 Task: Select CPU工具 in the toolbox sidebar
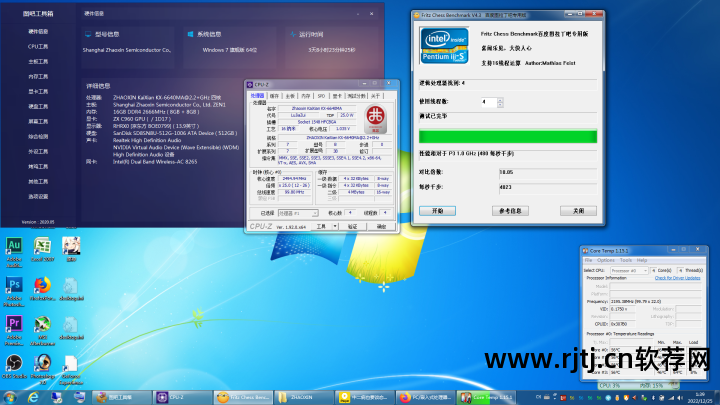[38, 46]
